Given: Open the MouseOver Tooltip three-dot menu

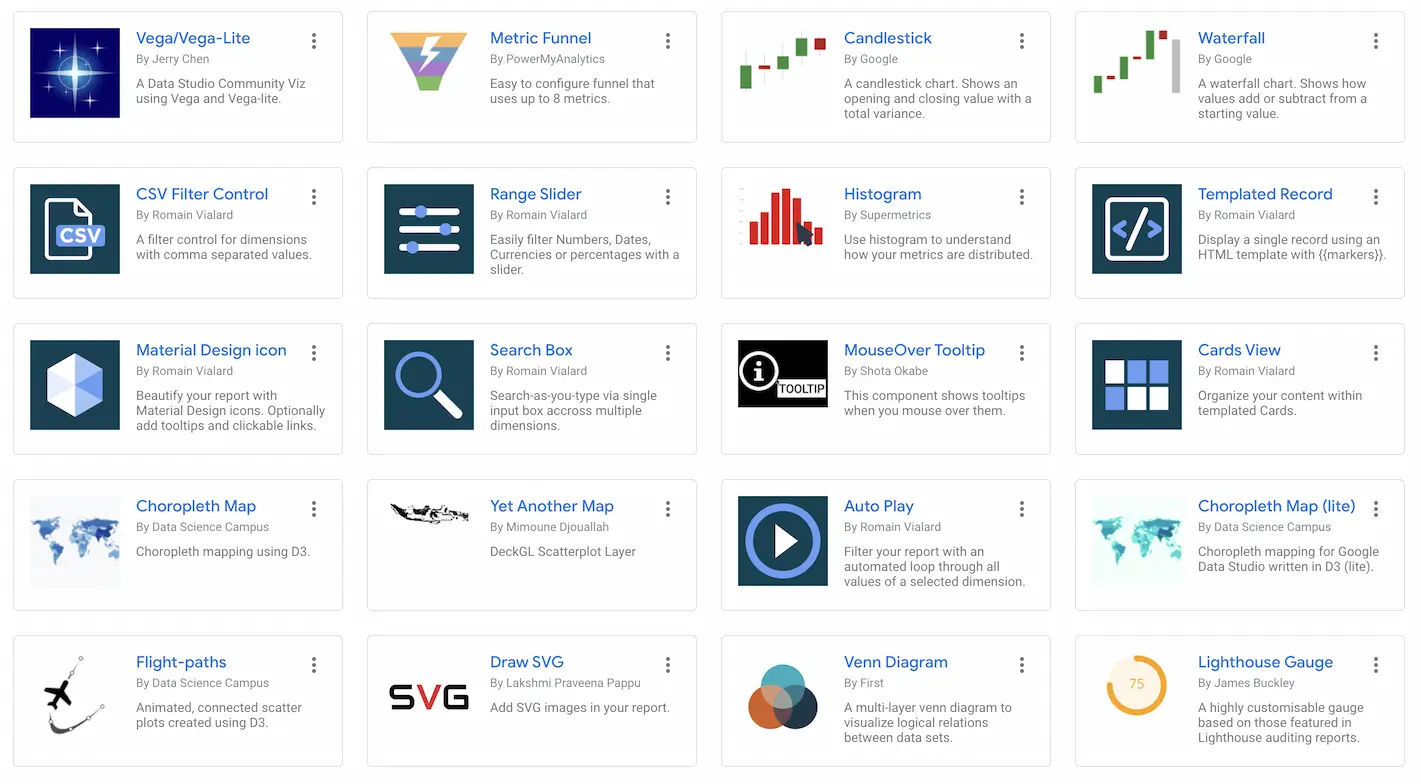Looking at the screenshot, I should coord(1022,353).
